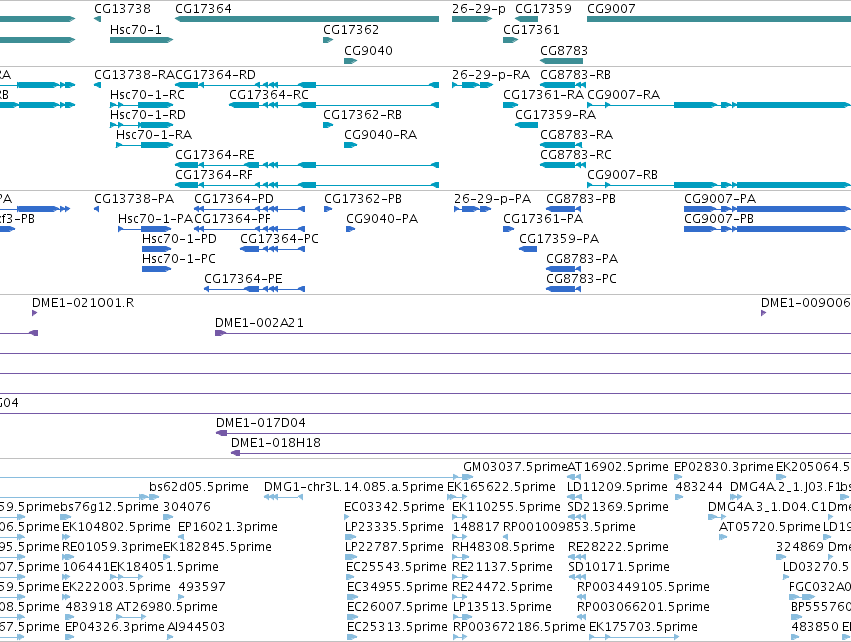The image size is (851, 642).
Task: Select the 26-29-p gene label
Action: point(478,9)
